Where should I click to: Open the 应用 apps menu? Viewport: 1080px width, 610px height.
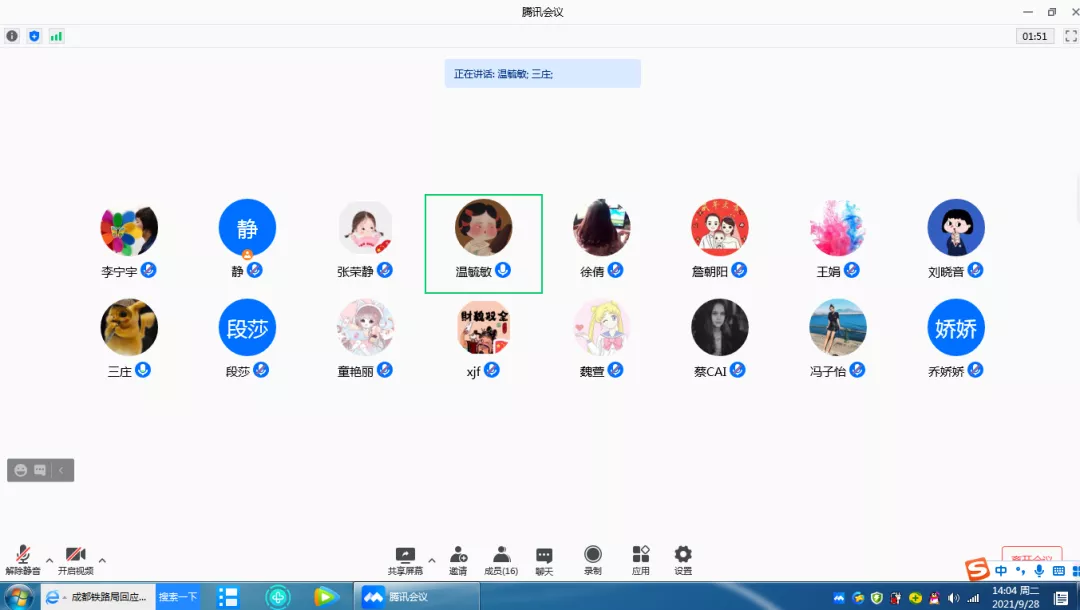pyautogui.click(x=641, y=559)
